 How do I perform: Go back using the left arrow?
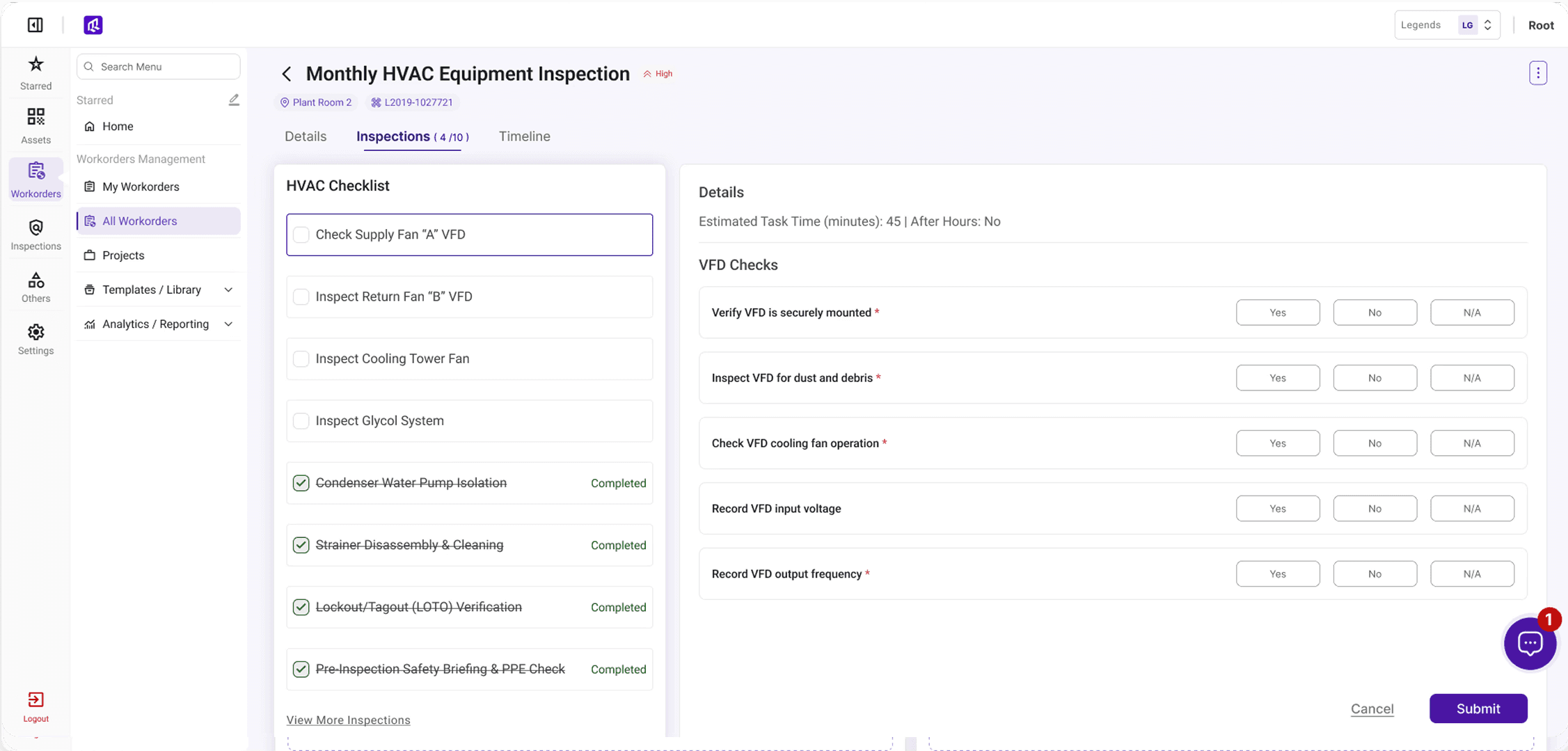point(287,74)
